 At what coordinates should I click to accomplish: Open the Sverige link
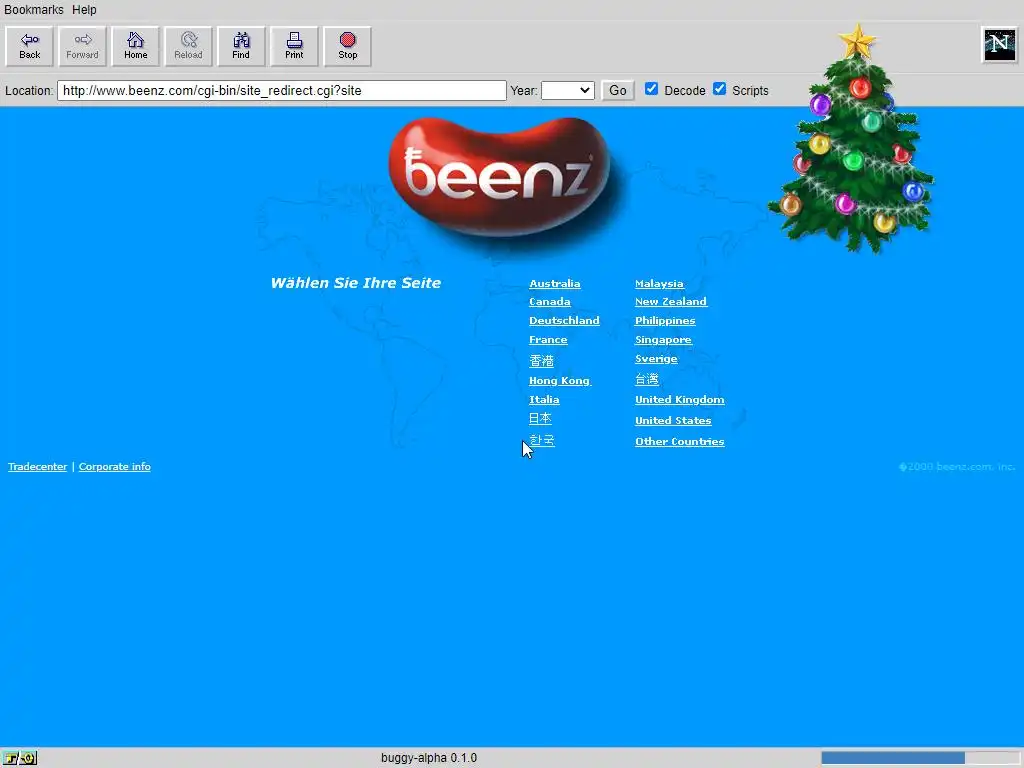click(656, 359)
